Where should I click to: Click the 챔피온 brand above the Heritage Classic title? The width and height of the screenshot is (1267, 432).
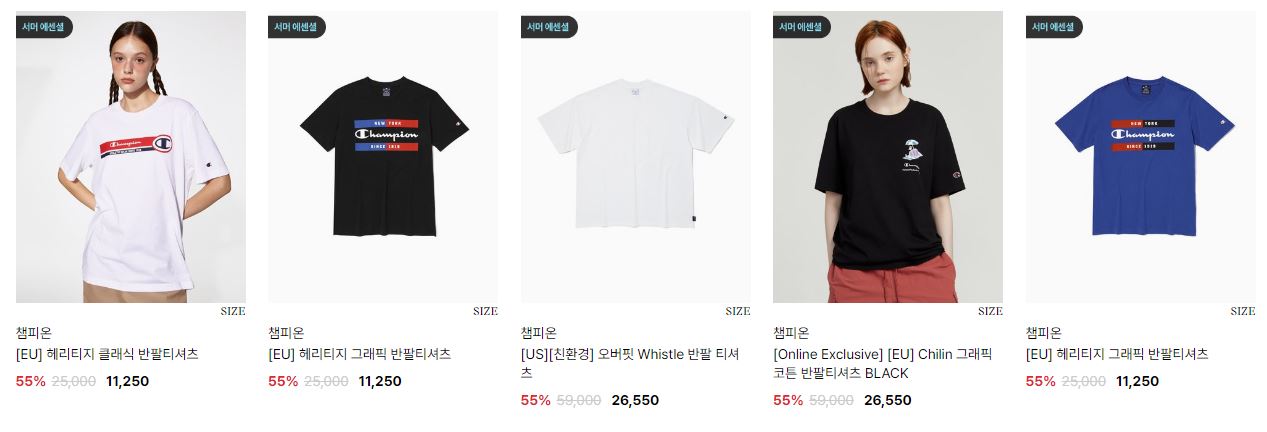pyautogui.click(x=34, y=333)
